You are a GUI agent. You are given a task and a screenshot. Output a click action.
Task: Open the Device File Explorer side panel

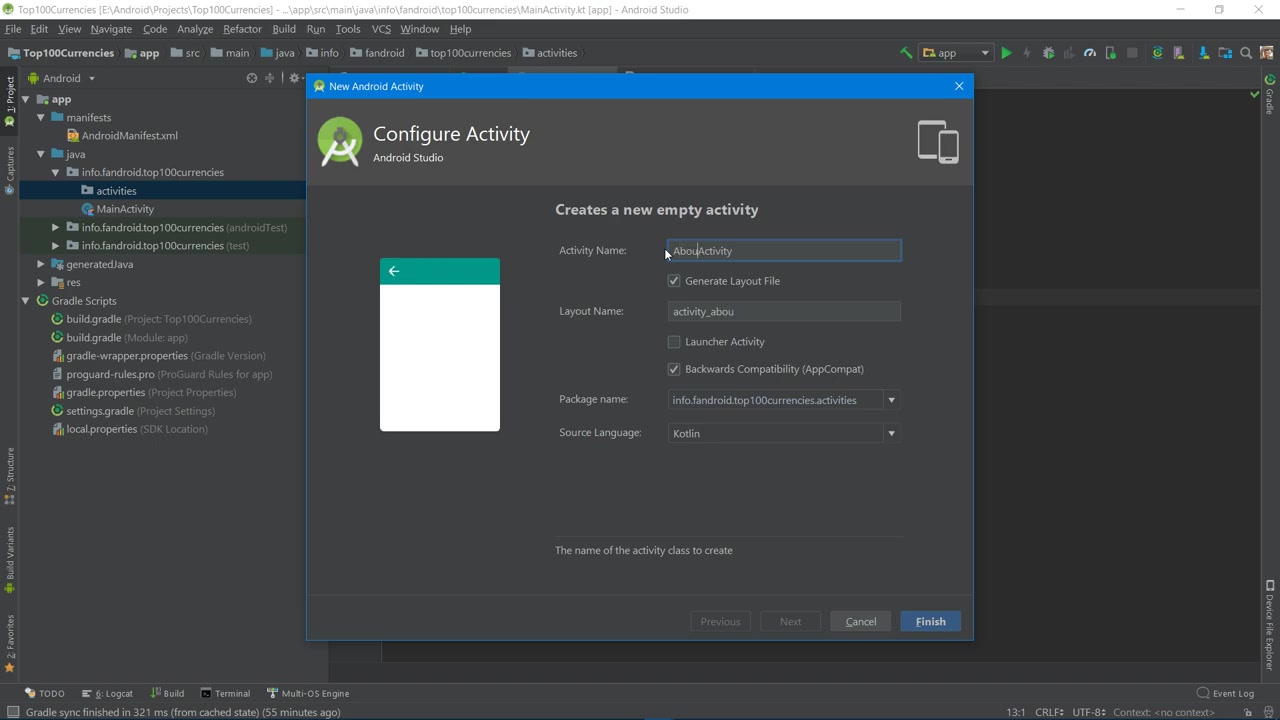coord(1270,625)
